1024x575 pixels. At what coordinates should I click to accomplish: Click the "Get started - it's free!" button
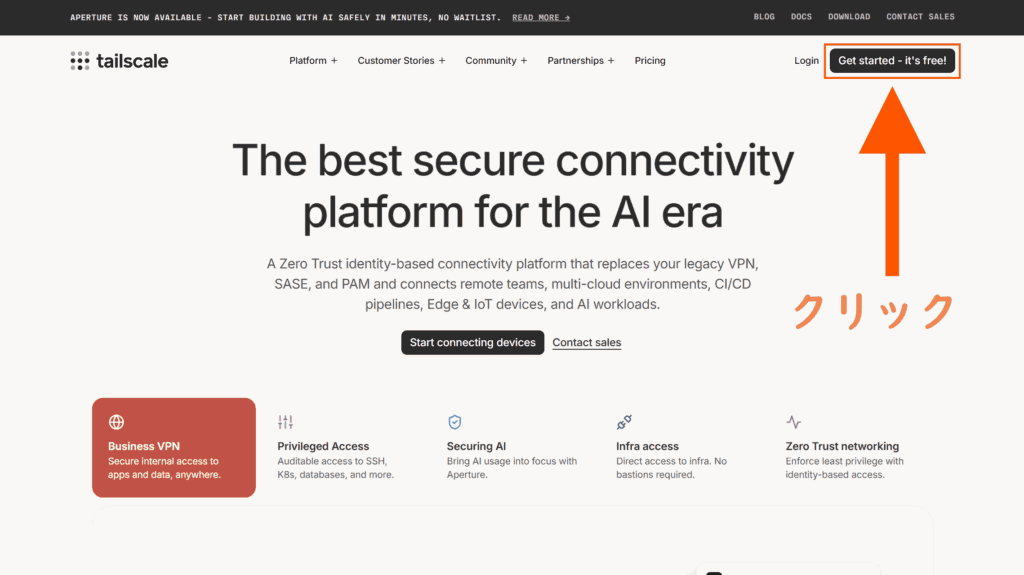[892, 61]
